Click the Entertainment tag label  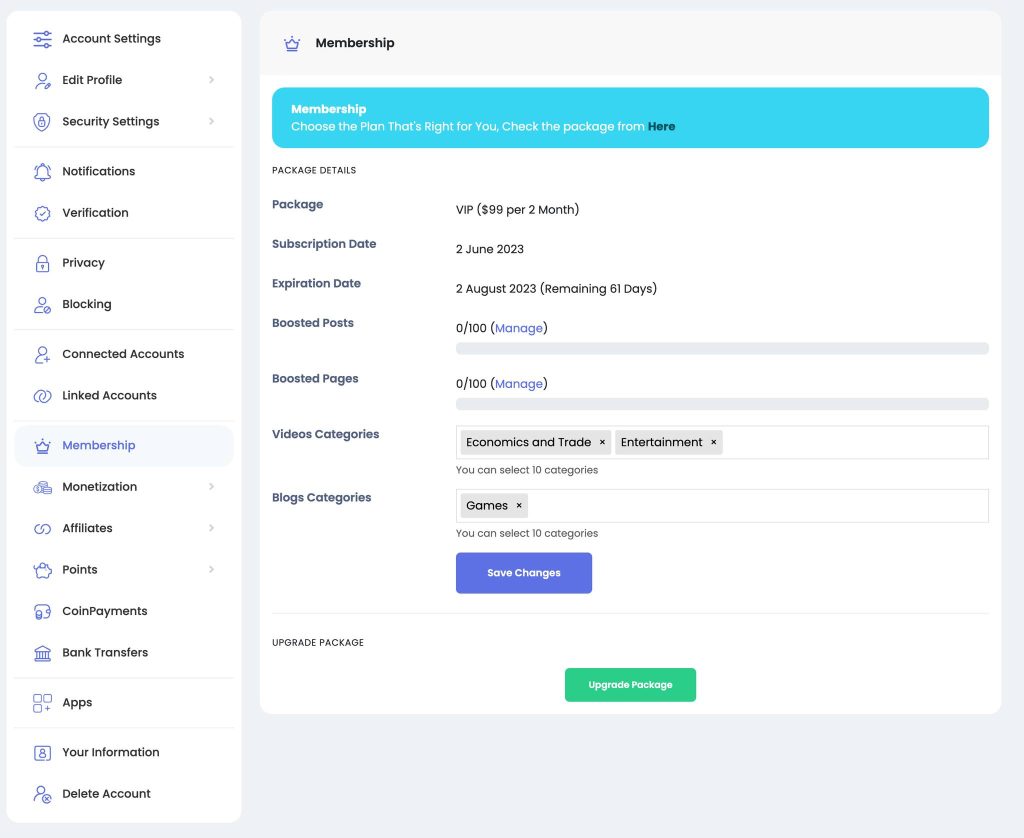(x=662, y=442)
